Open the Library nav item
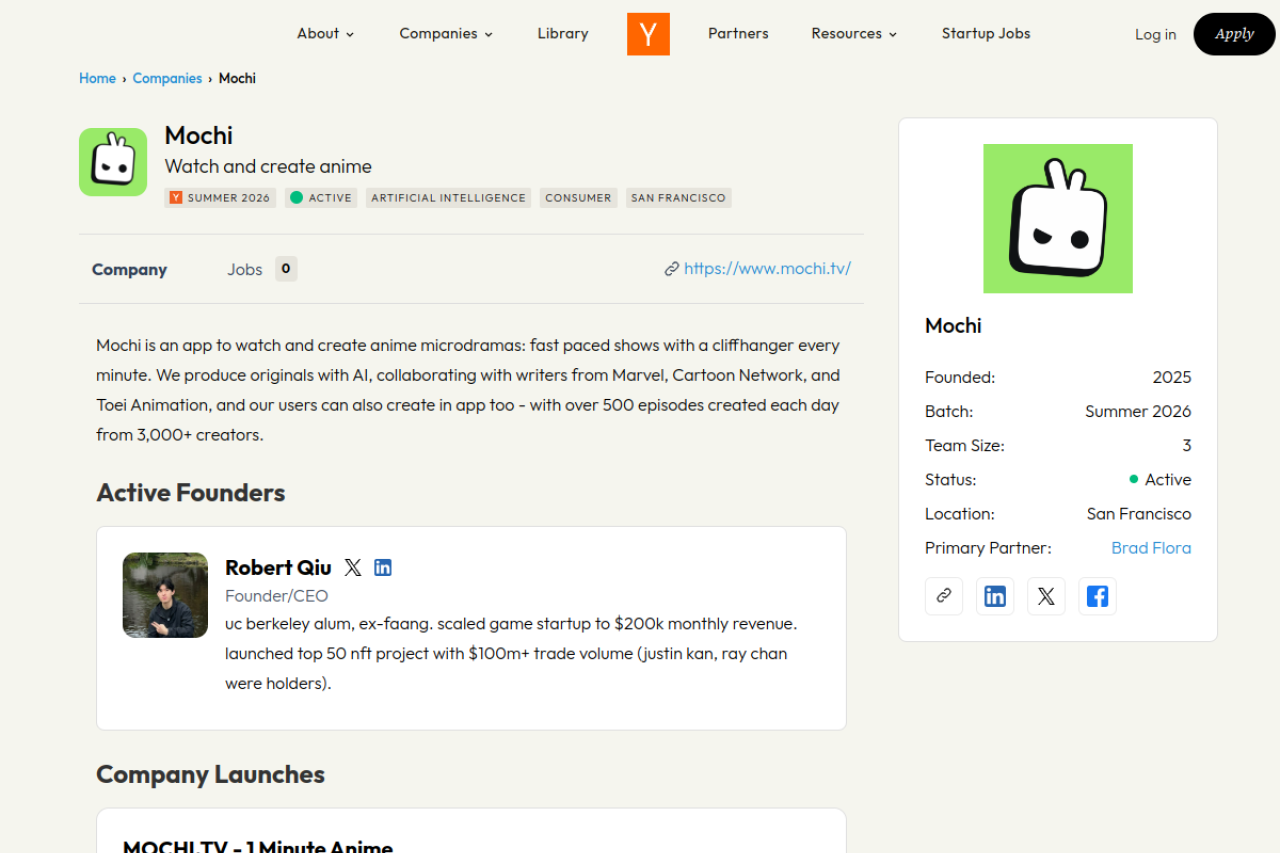Image resolution: width=1280 pixels, height=853 pixels. pyautogui.click(x=563, y=34)
